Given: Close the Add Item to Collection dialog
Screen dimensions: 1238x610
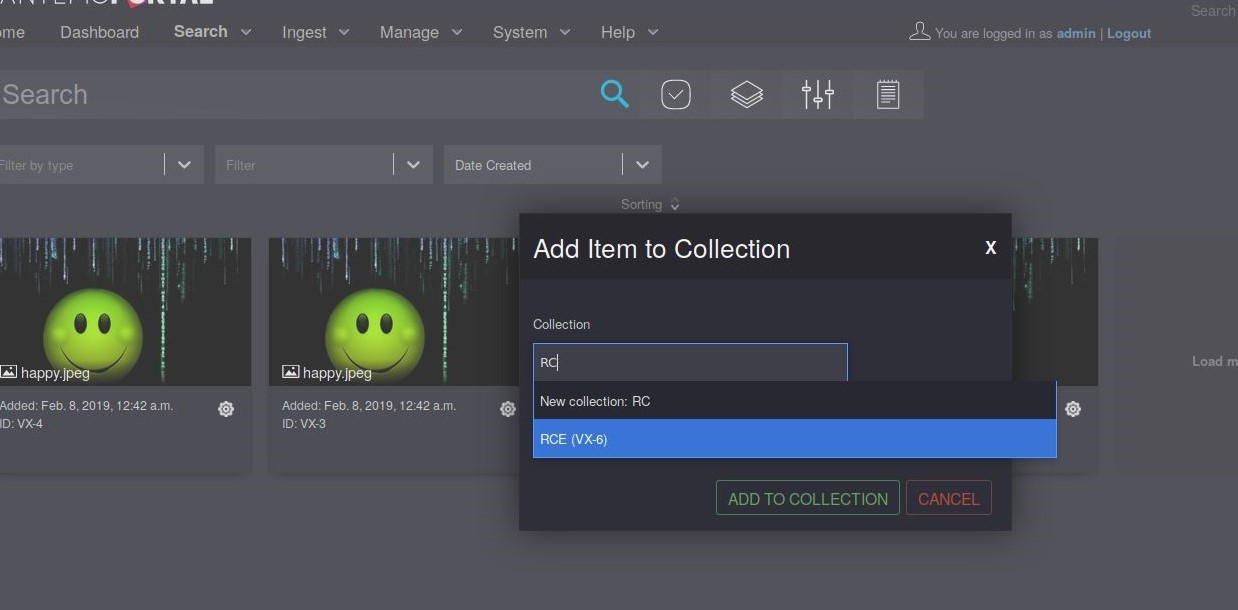Looking at the screenshot, I should tap(991, 248).
